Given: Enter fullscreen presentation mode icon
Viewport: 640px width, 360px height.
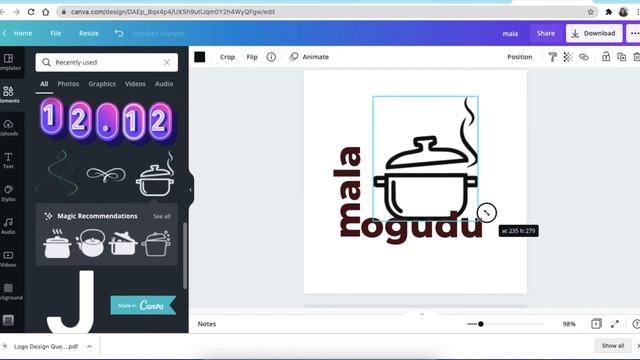Looking at the screenshot, I should coord(615,324).
